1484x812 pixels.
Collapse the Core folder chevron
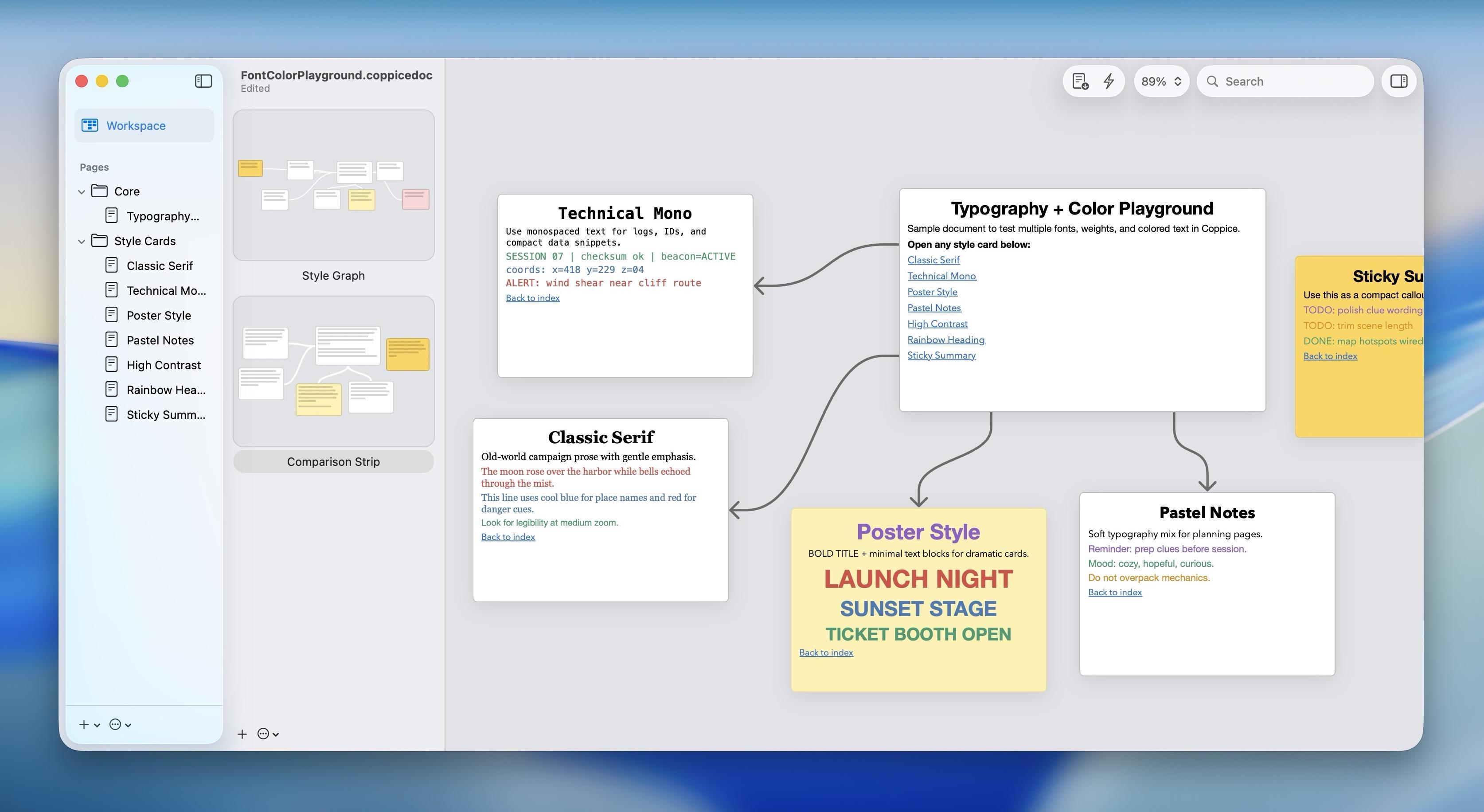pyautogui.click(x=82, y=192)
